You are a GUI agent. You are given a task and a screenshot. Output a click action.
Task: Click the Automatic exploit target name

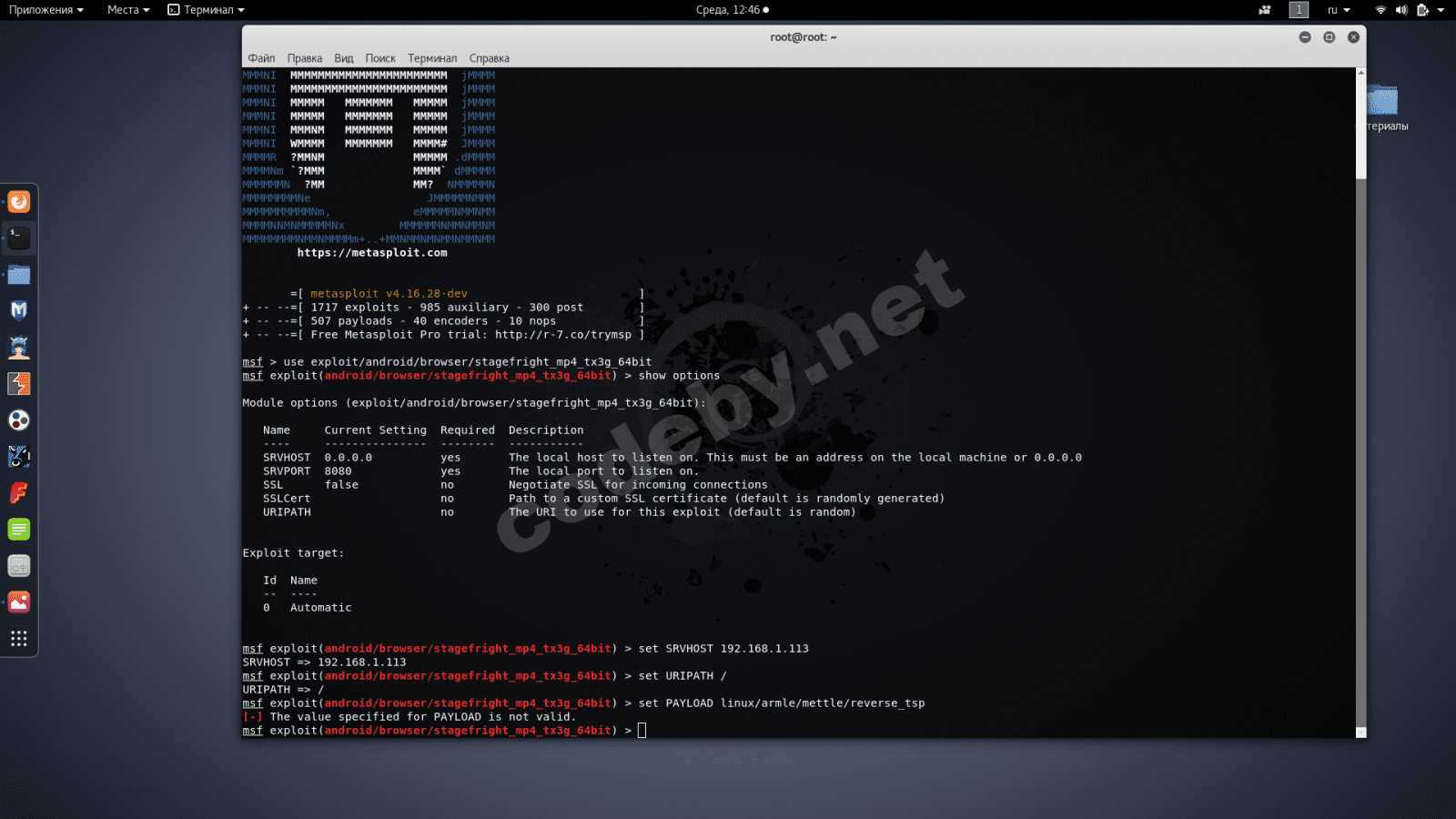pos(321,608)
